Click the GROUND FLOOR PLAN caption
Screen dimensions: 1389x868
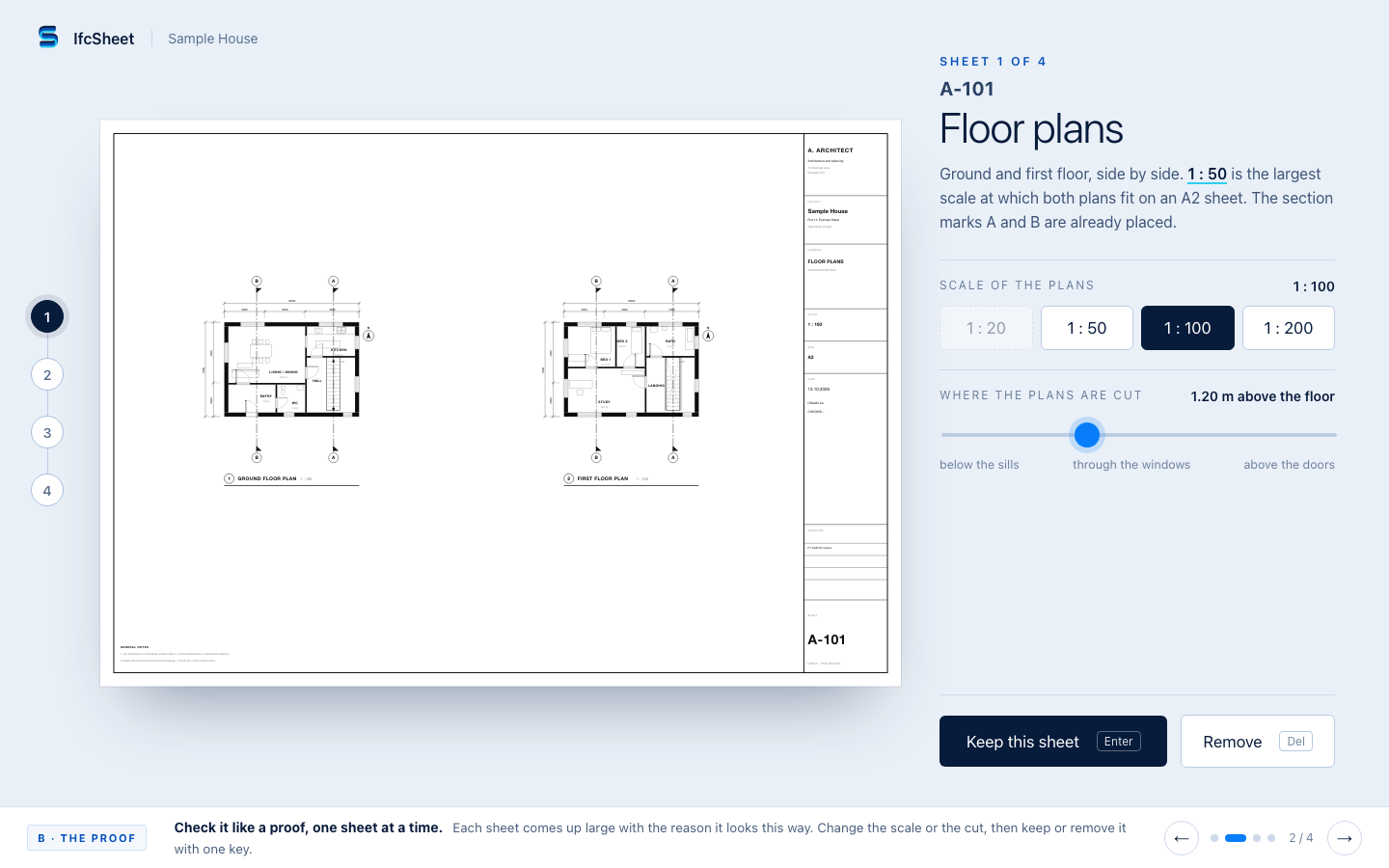click(267, 478)
